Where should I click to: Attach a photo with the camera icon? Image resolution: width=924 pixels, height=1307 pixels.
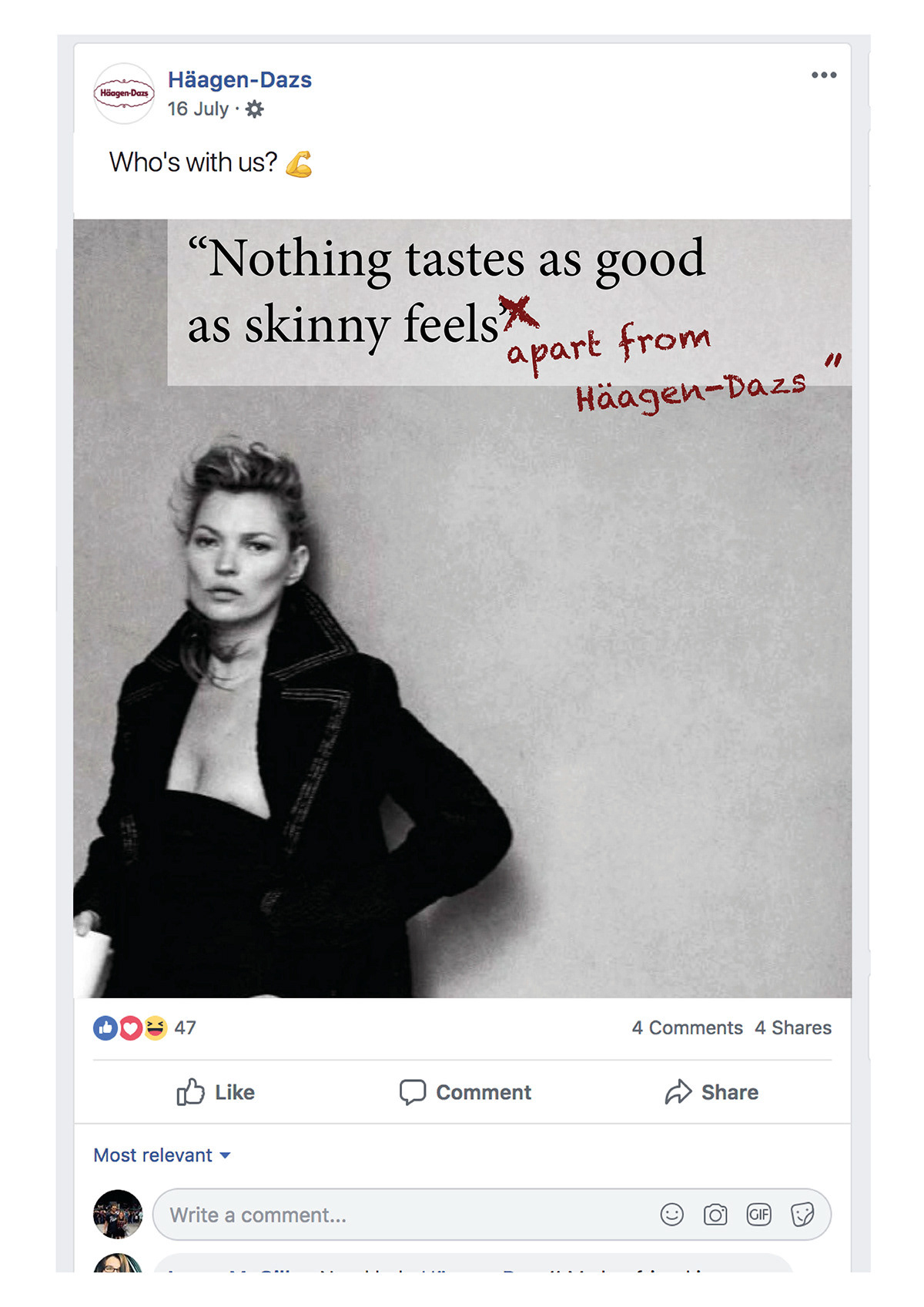715,1215
